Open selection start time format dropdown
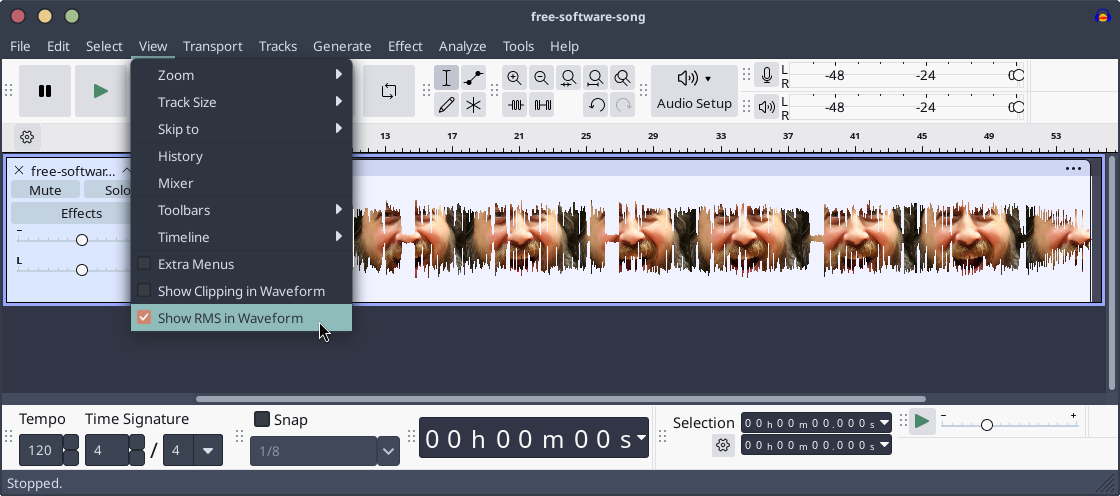Viewport: 1120px width, 496px height. click(x=884, y=422)
